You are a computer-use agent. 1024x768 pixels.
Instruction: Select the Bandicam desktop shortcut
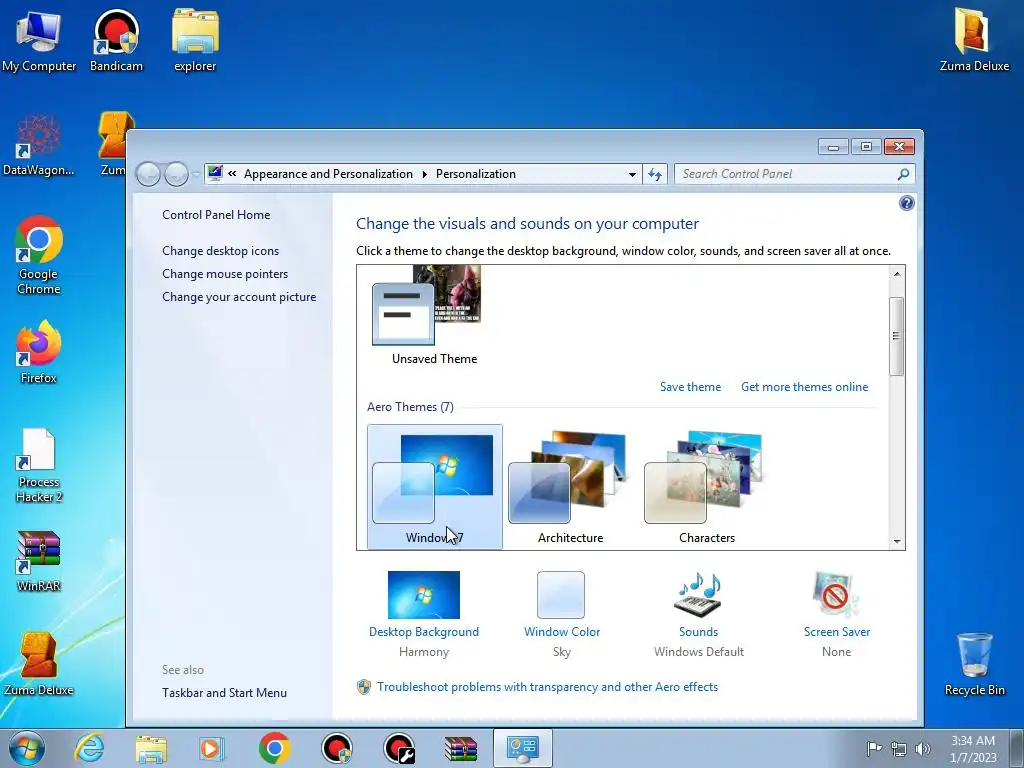116,40
